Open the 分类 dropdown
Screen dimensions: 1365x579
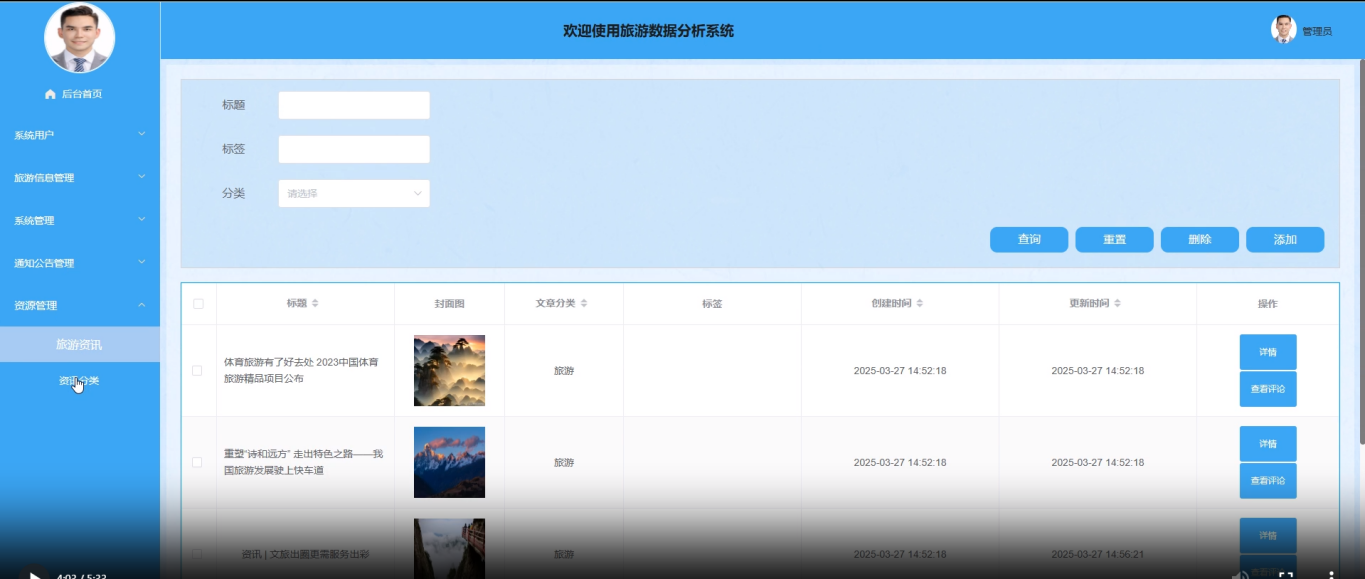pyautogui.click(x=354, y=193)
